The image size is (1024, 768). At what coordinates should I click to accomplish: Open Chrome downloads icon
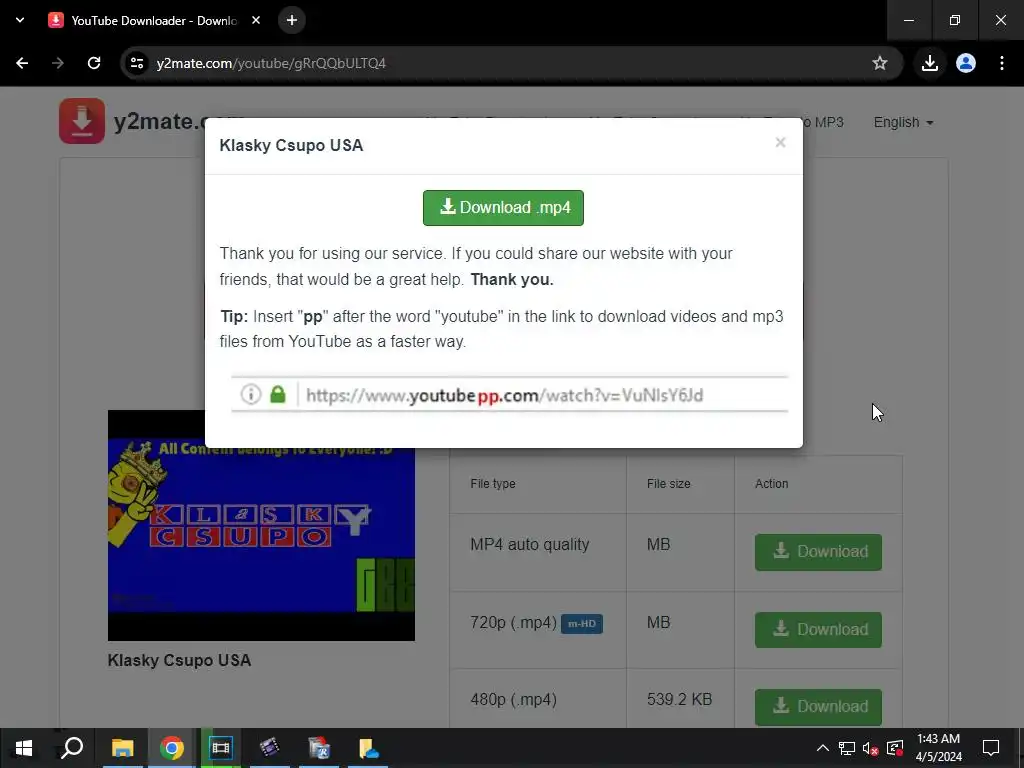(929, 63)
